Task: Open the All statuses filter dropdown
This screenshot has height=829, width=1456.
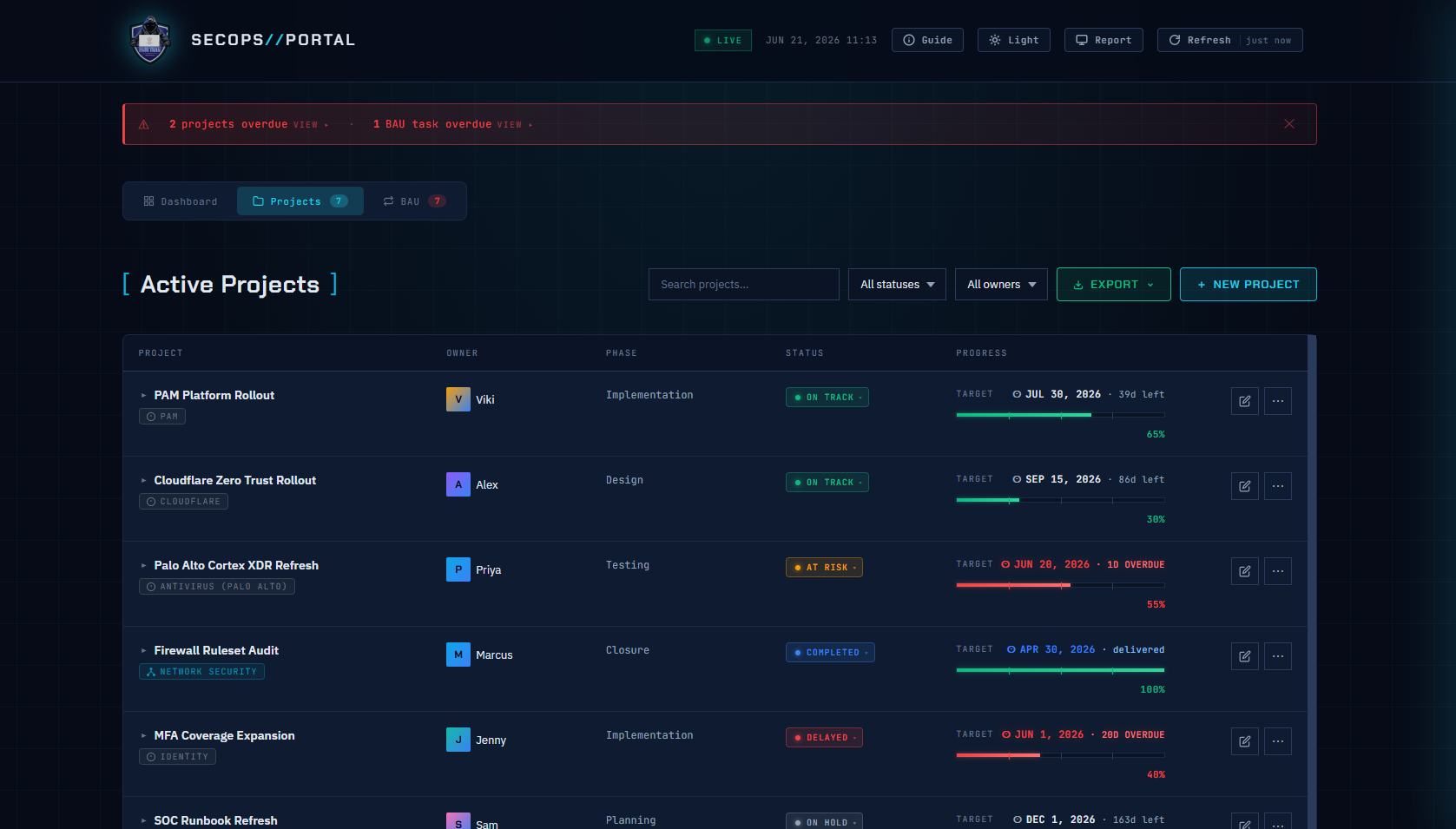Action: pyautogui.click(x=897, y=285)
